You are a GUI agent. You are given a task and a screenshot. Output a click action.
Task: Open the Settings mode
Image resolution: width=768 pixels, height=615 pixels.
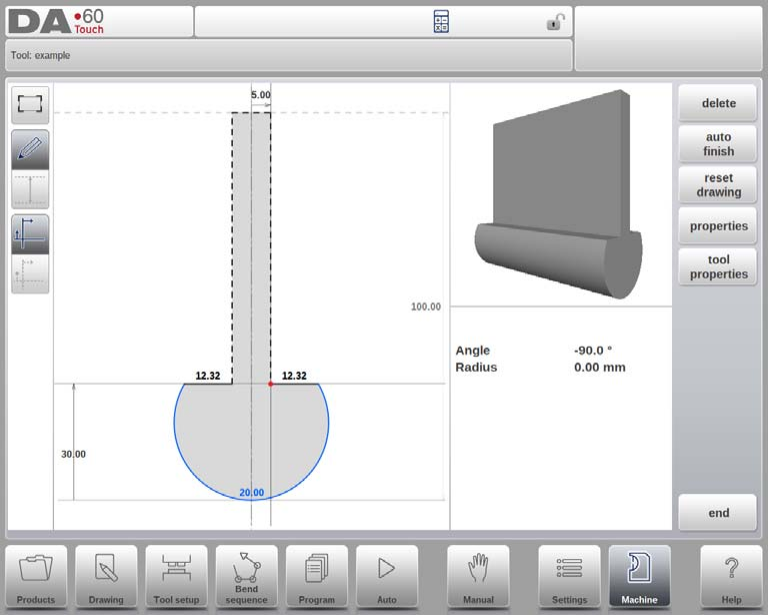coord(569,577)
